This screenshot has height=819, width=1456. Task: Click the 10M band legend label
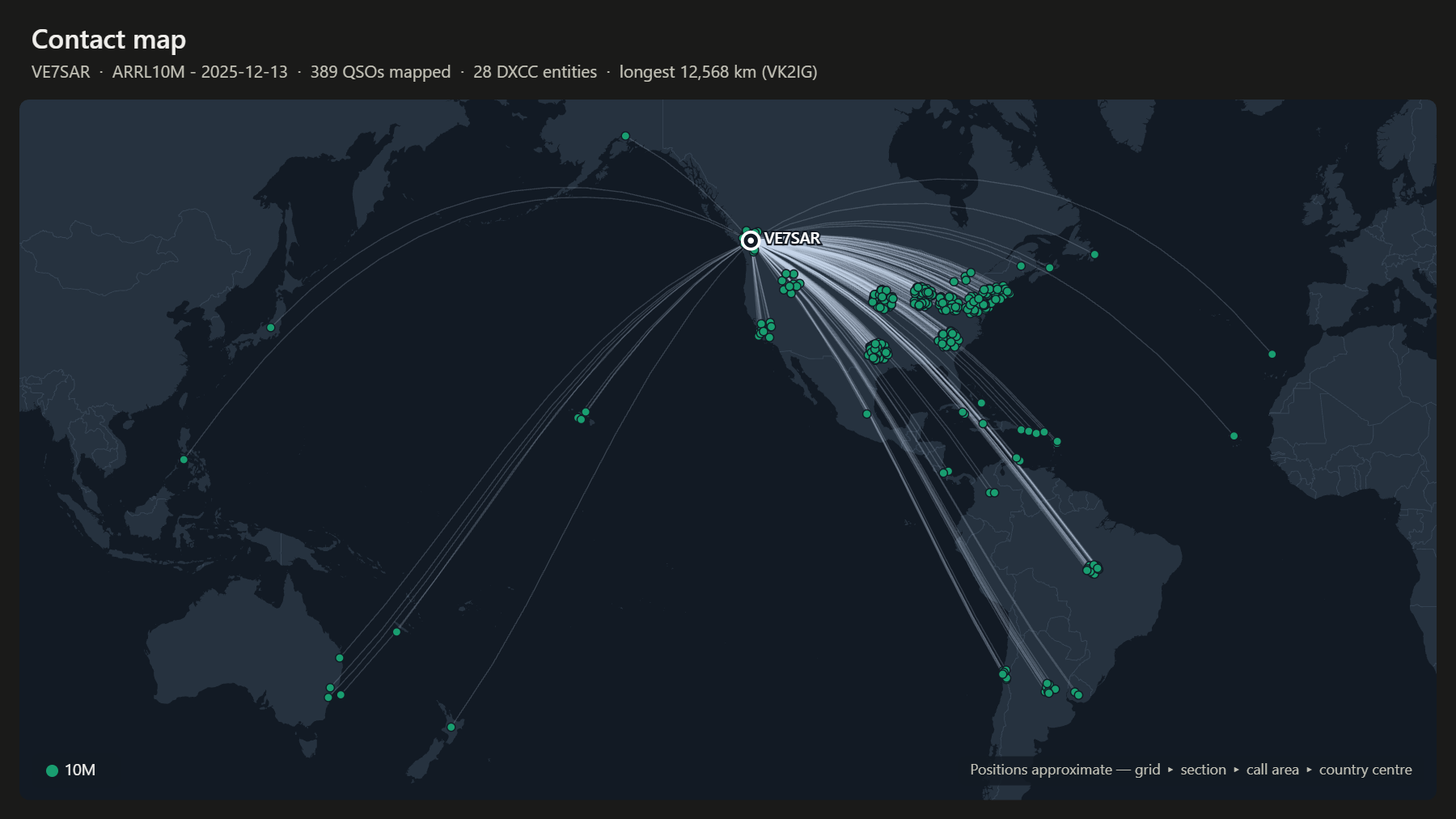click(80, 770)
